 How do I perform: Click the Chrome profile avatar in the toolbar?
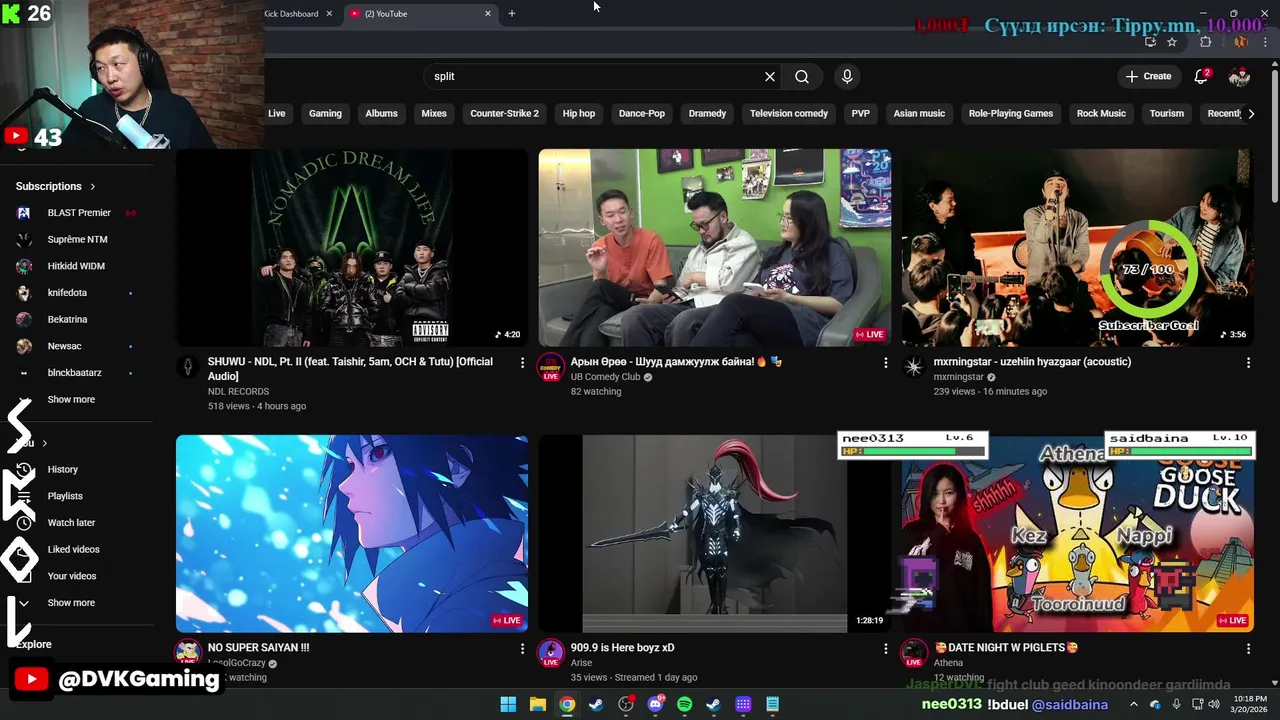click(x=1241, y=42)
